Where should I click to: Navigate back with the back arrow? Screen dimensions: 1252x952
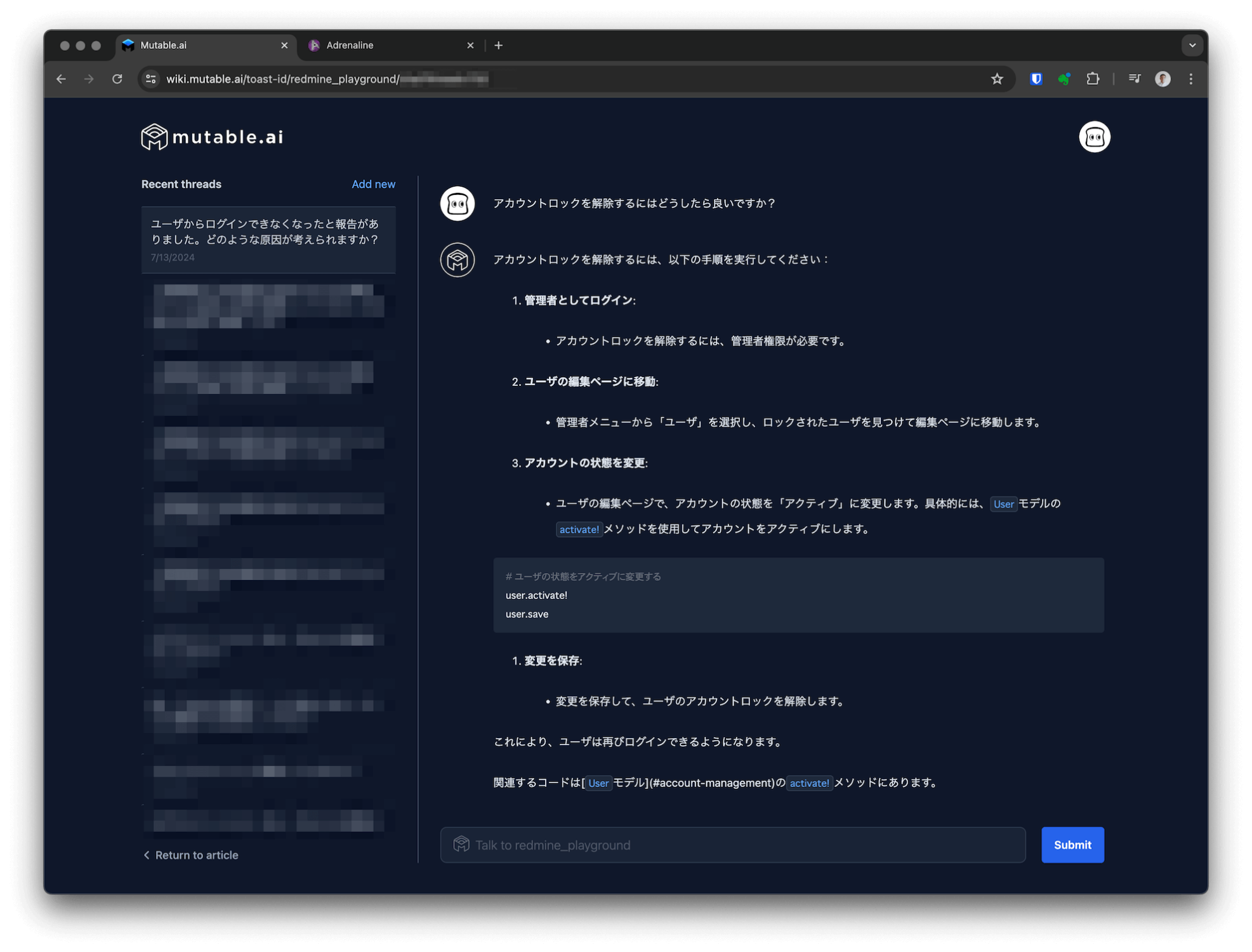61,79
